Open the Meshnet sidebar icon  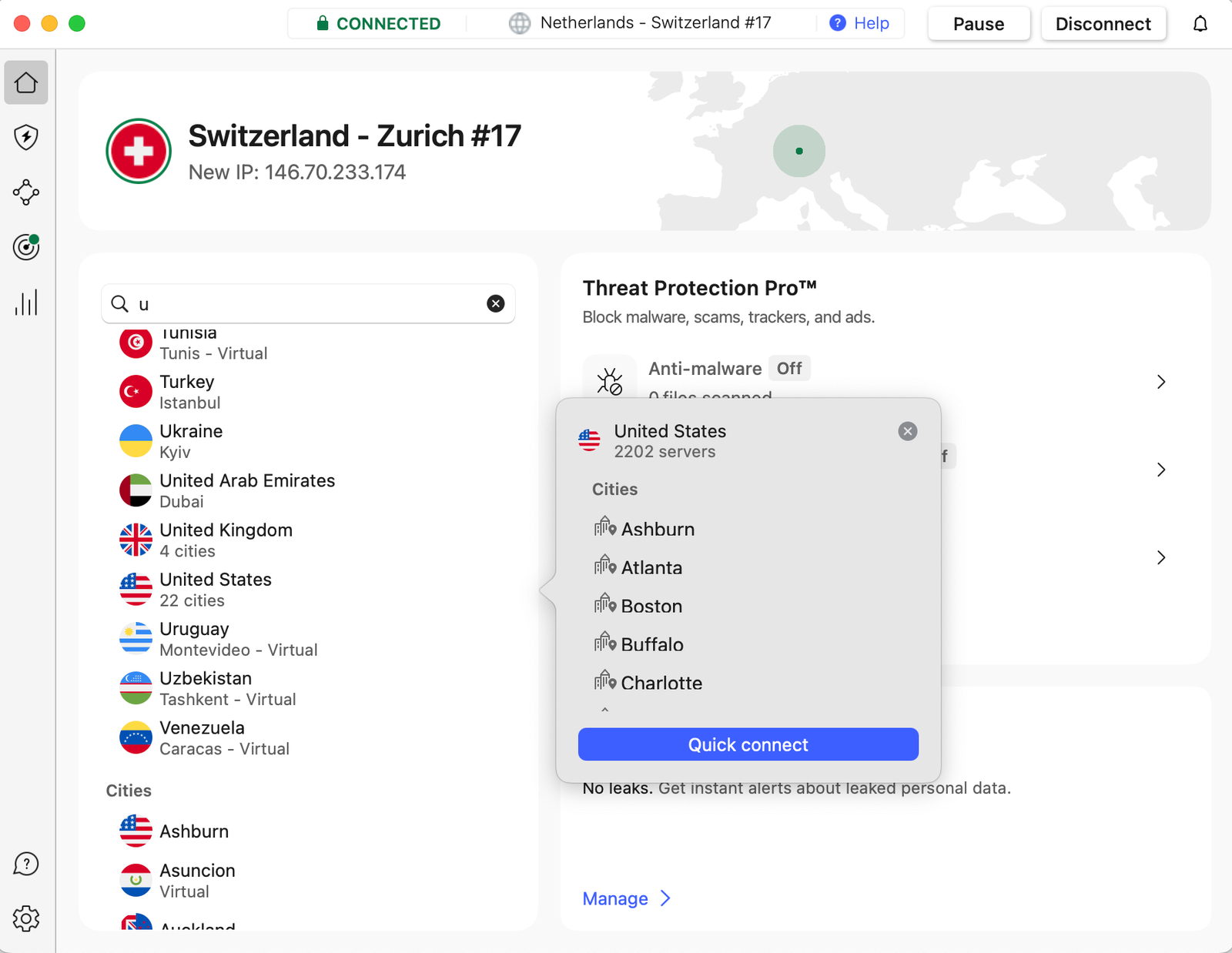click(26, 192)
